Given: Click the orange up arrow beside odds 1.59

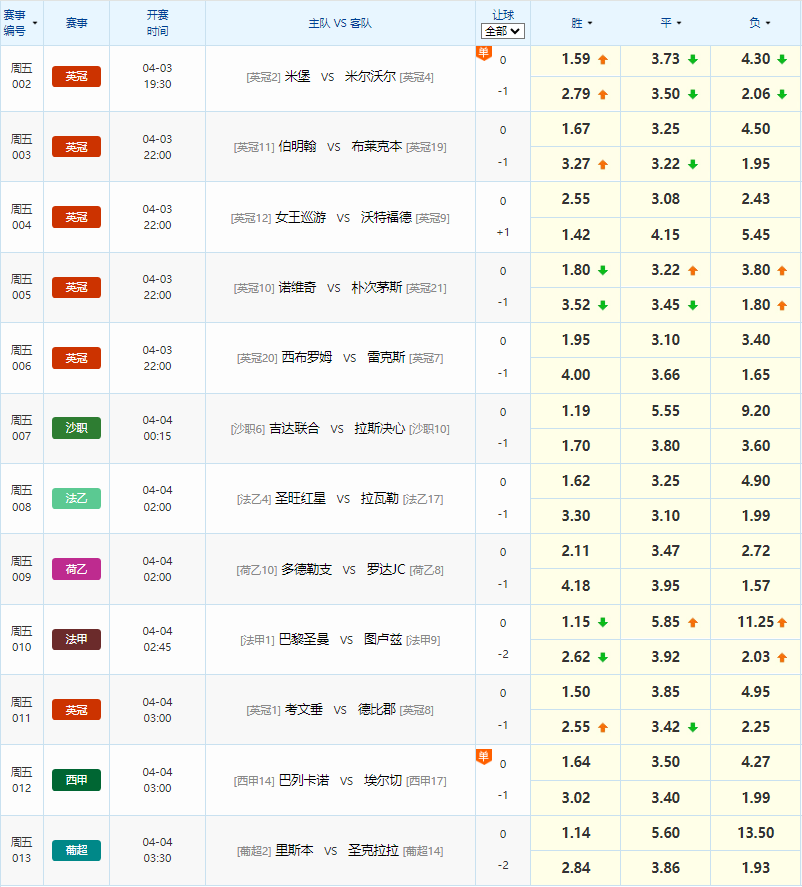Looking at the screenshot, I should [x=601, y=60].
